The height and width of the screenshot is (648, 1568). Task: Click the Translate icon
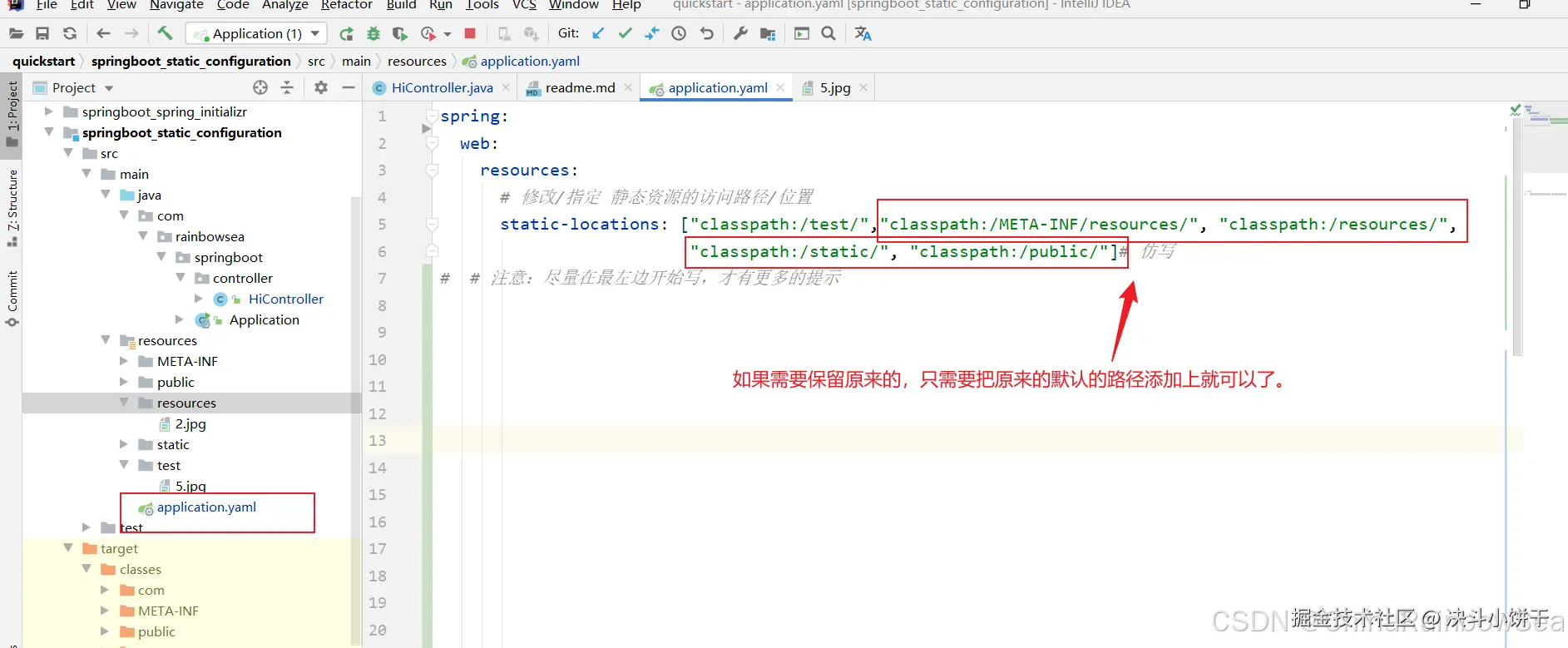pyautogui.click(x=863, y=34)
